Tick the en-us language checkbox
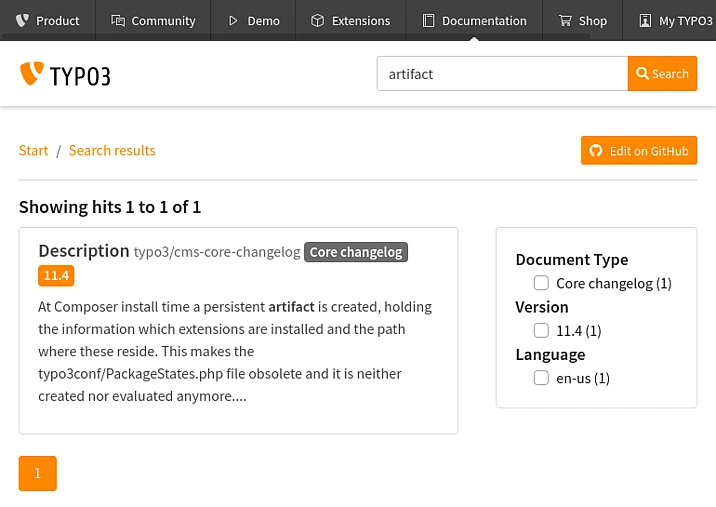This screenshot has height=507, width=716. [x=541, y=377]
